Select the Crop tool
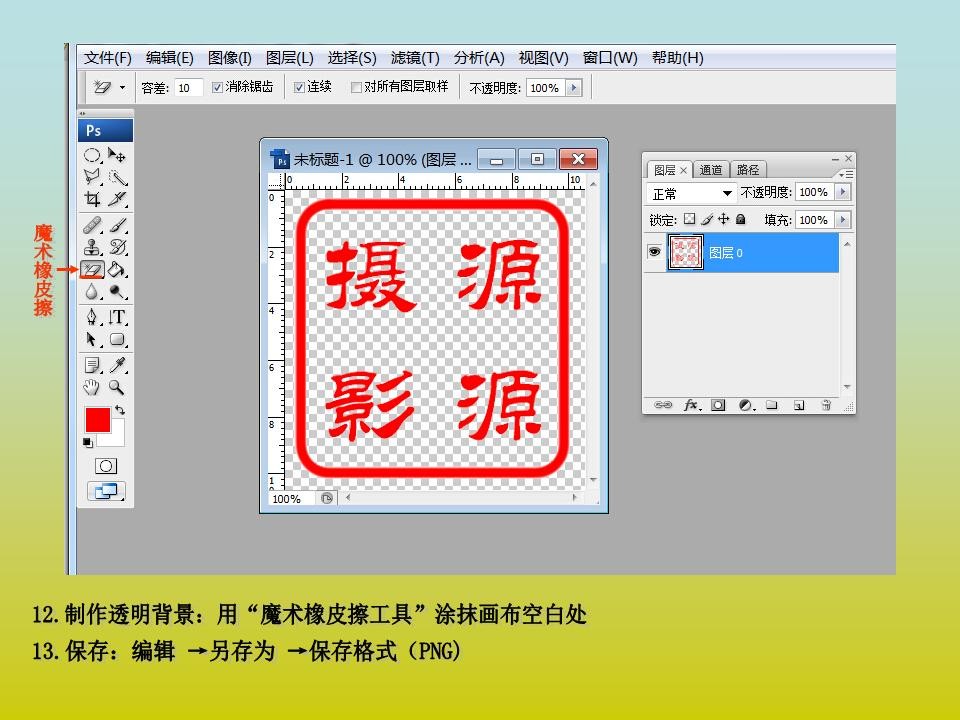 point(92,199)
